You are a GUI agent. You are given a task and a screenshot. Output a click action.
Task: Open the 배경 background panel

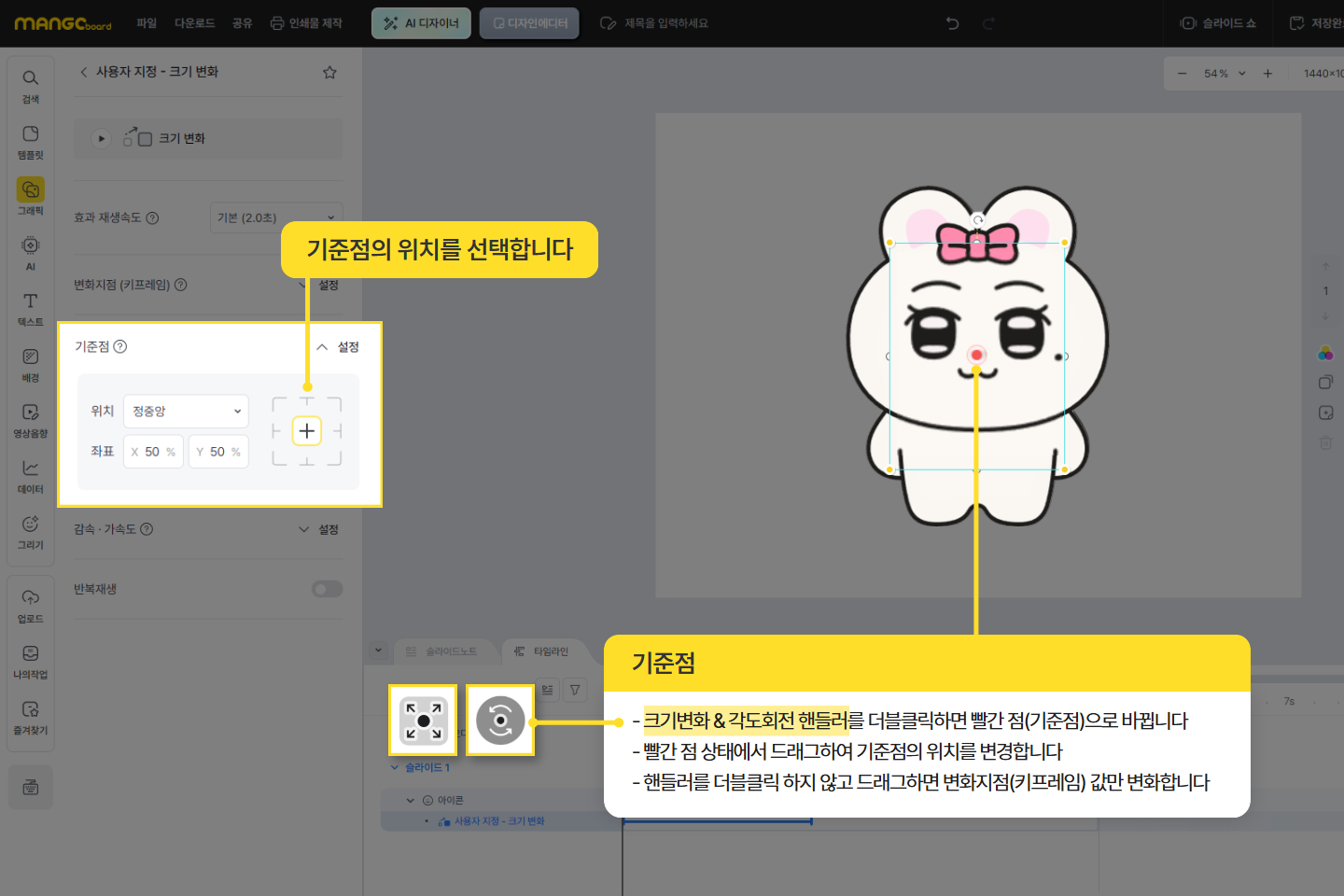point(30,364)
